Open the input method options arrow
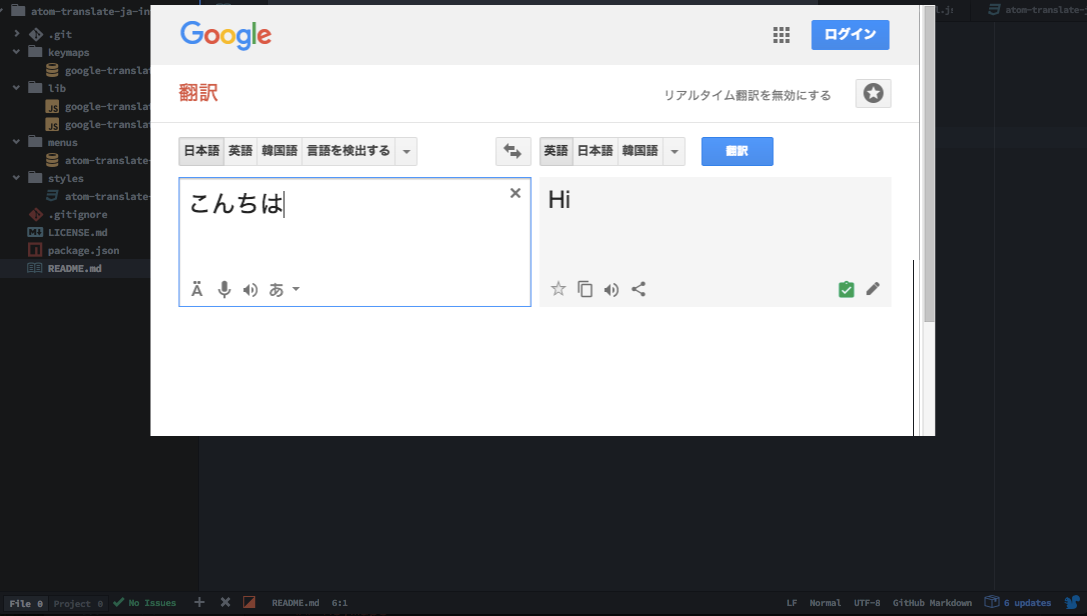The height and width of the screenshot is (616, 1087). click(x=296, y=290)
